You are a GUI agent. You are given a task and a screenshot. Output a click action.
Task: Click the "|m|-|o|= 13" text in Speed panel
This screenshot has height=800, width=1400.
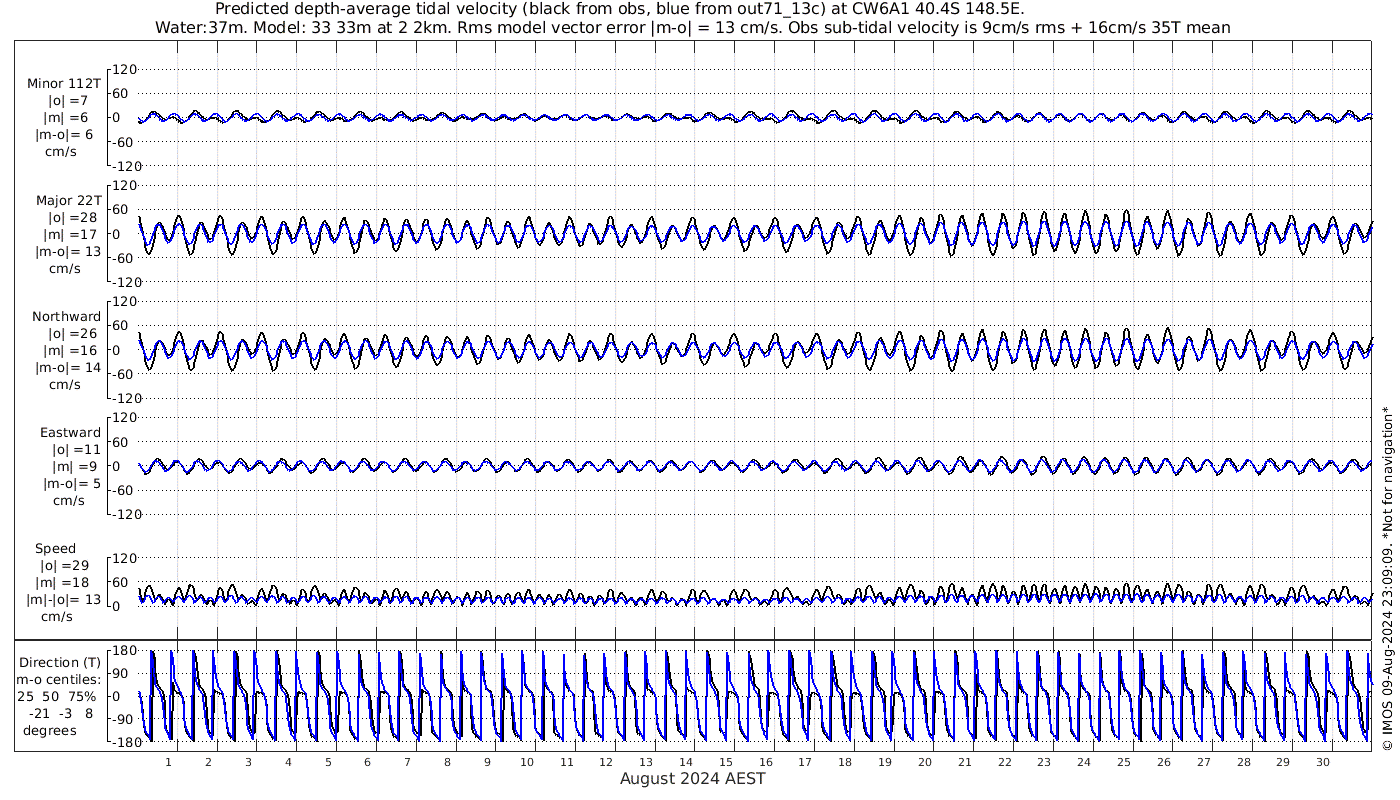[x=64, y=599]
